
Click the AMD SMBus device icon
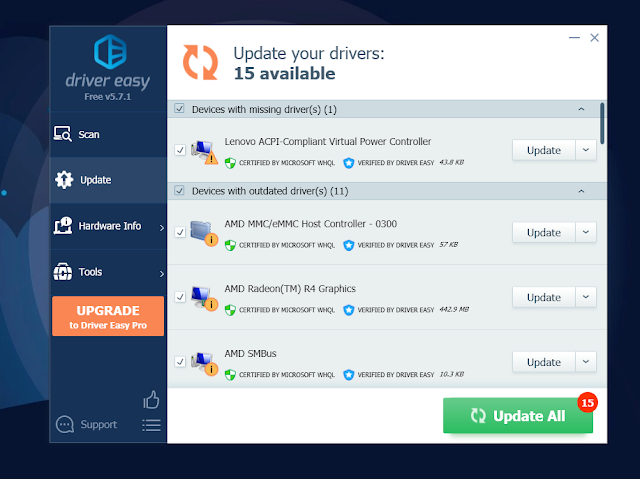click(204, 363)
